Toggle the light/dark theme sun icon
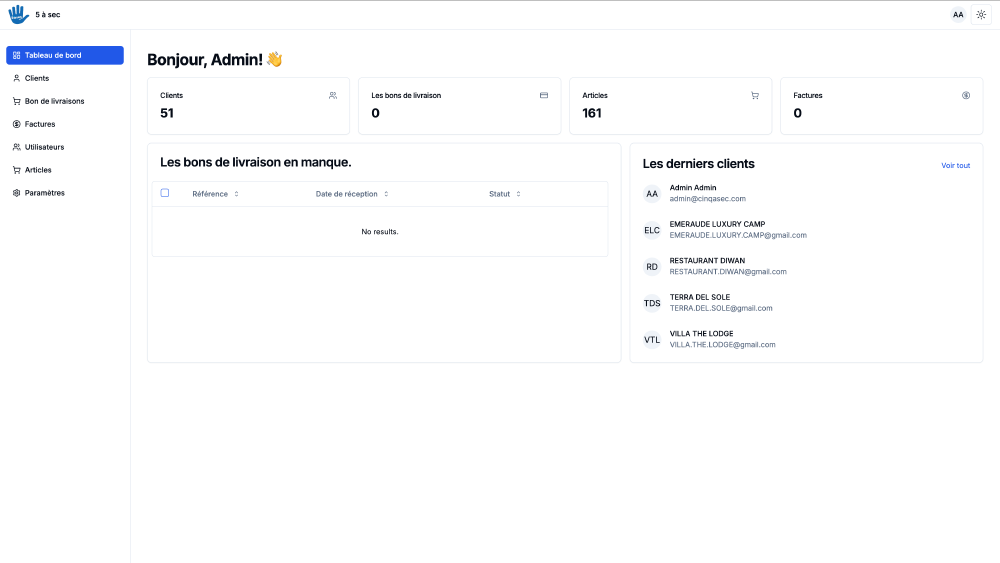This screenshot has height=563, width=1000. tap(981, 15)
